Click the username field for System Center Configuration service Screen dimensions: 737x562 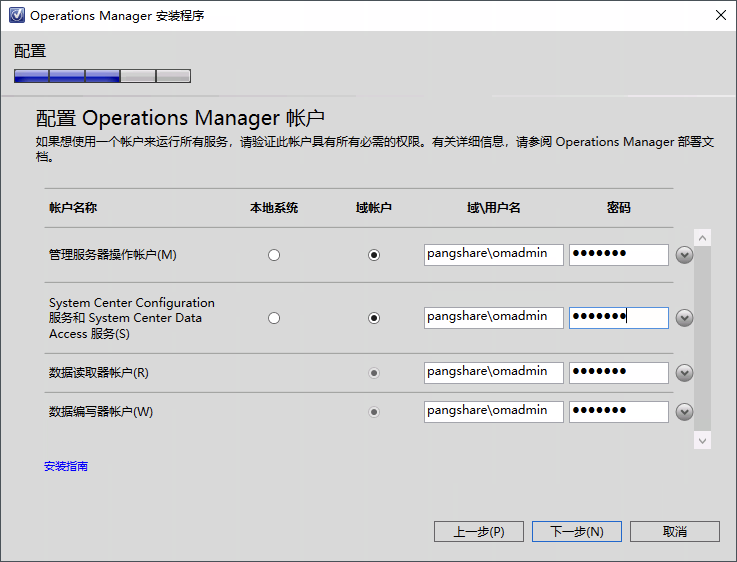(x=494, y=318)
